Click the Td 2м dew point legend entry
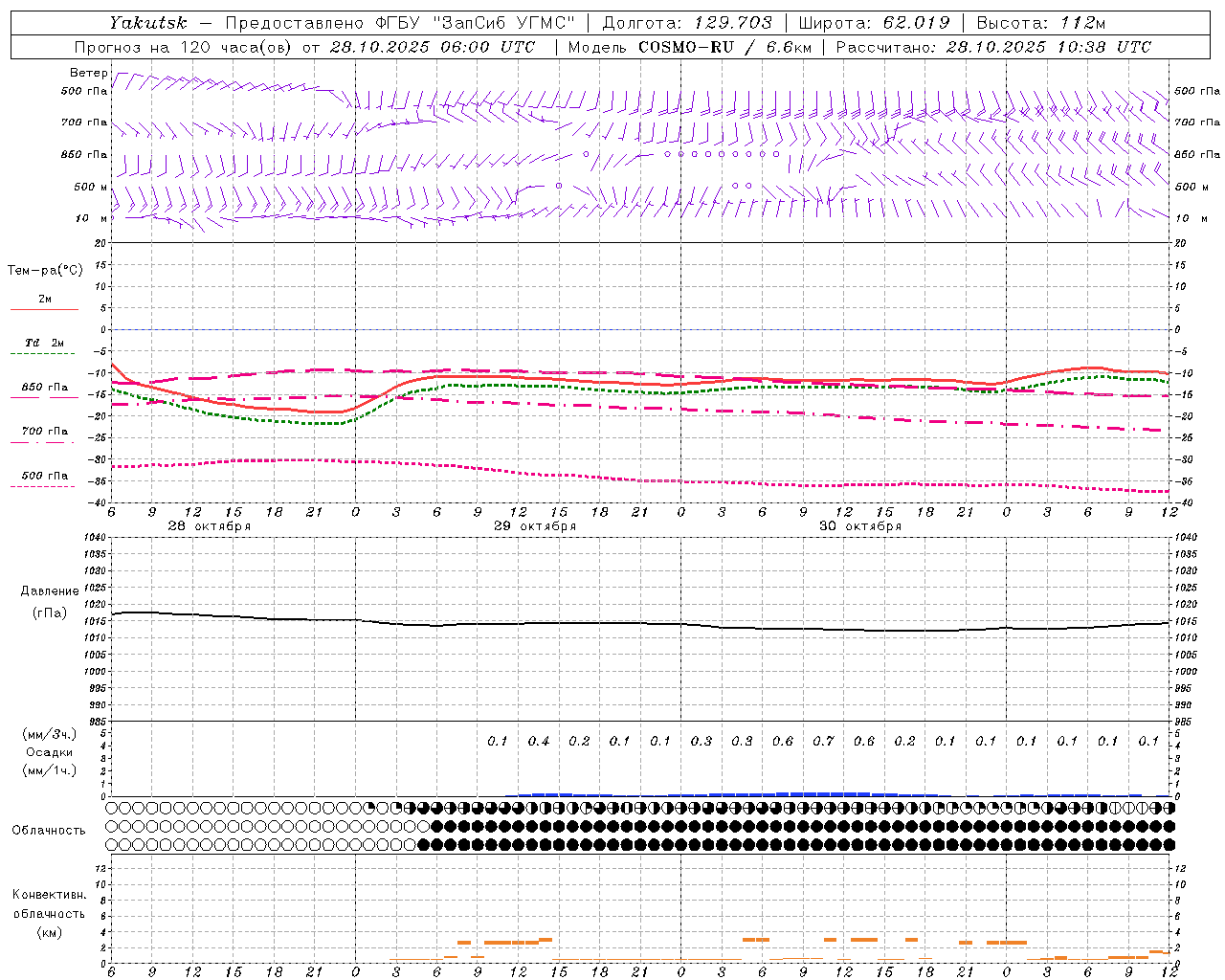 (x=45, y=343)
